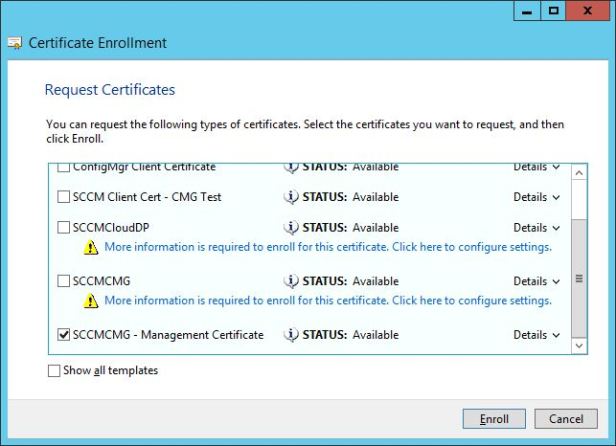Uncheck SCCMCMG - Management Certificate
The height and width of the screenshot is (446, 616).
tap(63, 335)
